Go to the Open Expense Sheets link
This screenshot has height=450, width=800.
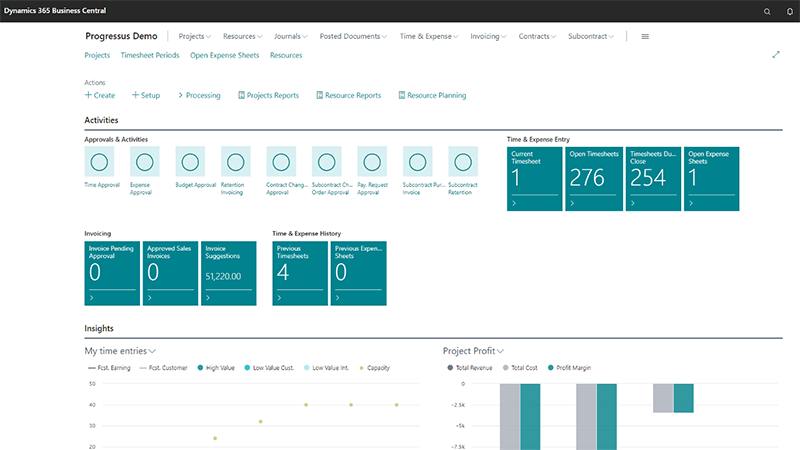tap(224, 55)
